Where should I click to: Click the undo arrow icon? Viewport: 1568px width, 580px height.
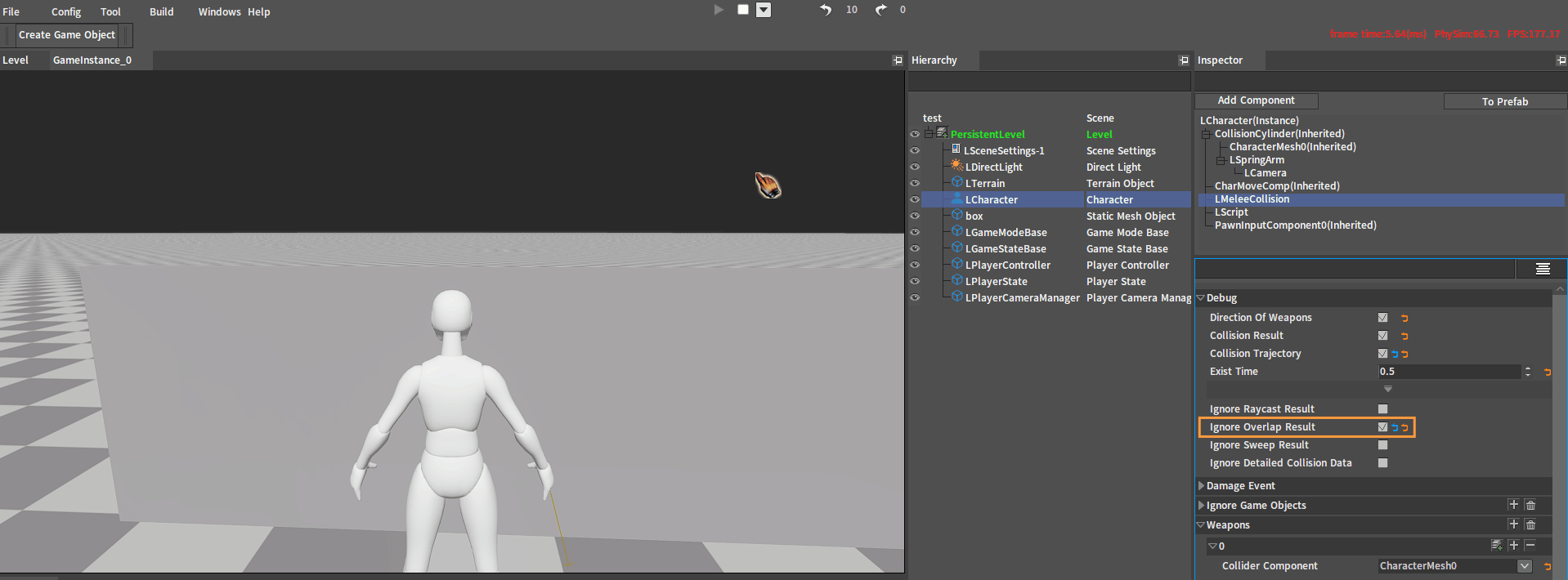pos(826,10)
